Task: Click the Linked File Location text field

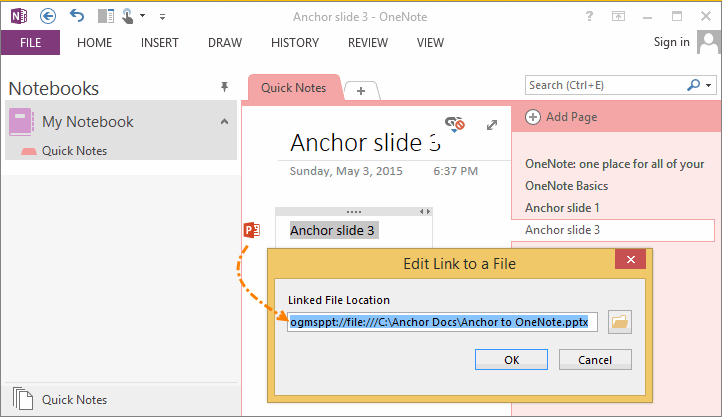Action: (x=442, y=322)
